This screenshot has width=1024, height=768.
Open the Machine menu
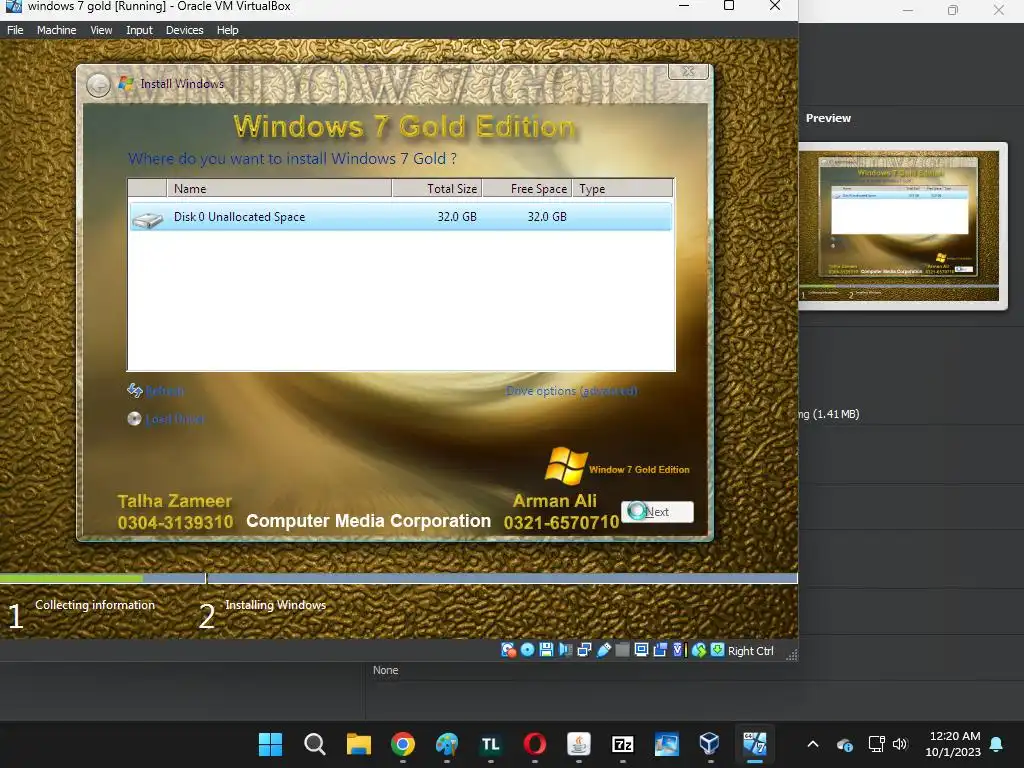[56, 30]
